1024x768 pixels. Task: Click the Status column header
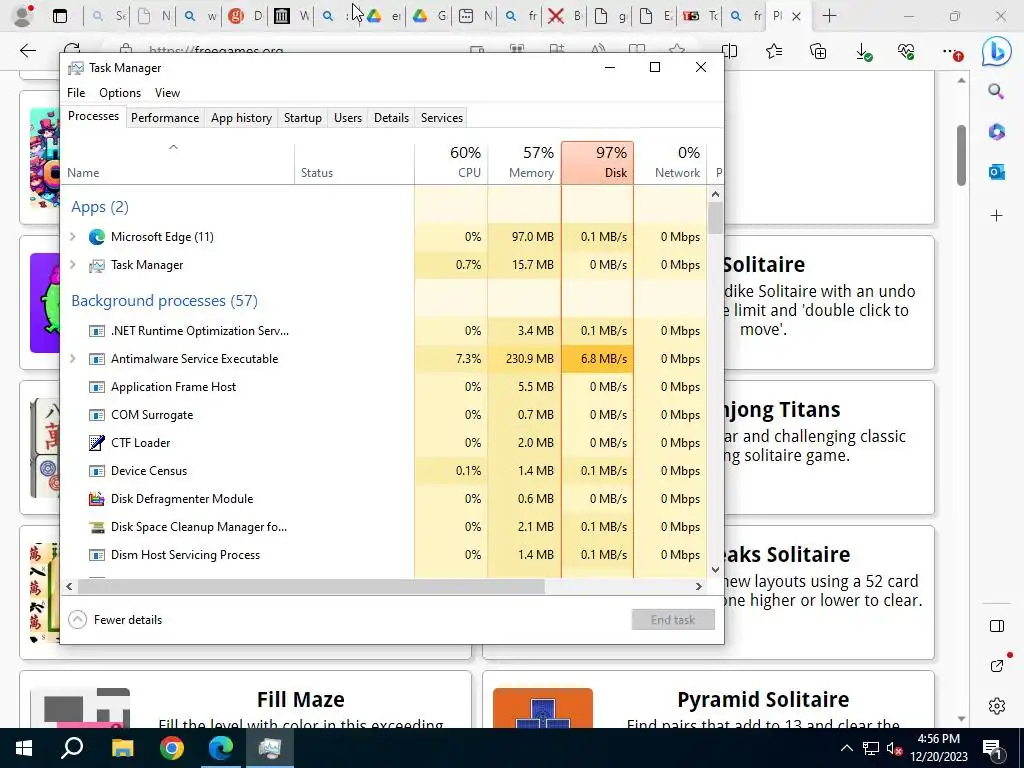point(354,163)
